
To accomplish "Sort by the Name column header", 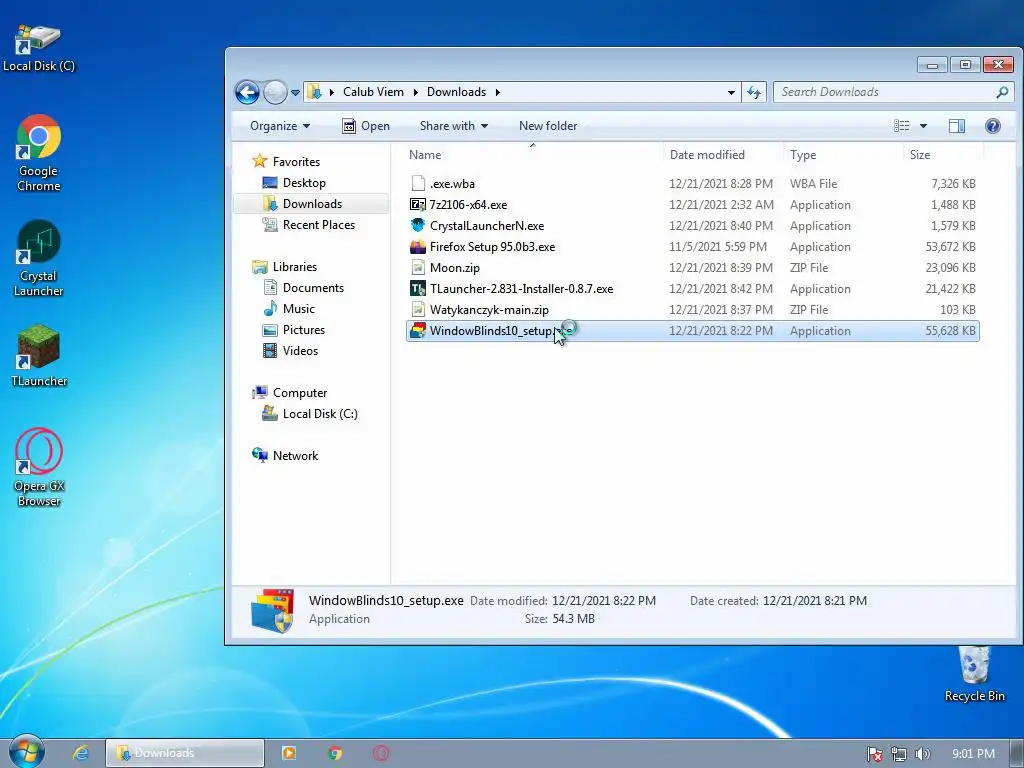I will click(x=532, y=155).
